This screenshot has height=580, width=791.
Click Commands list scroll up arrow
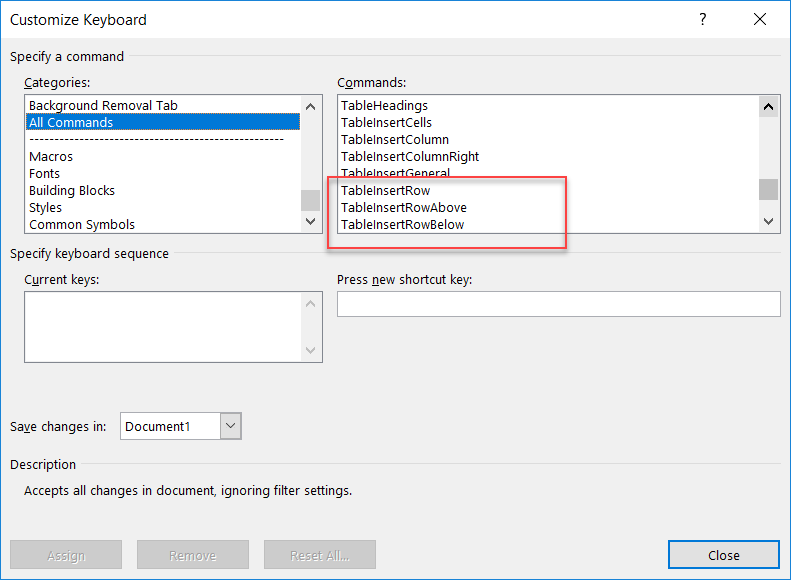[x=768, y=106]
